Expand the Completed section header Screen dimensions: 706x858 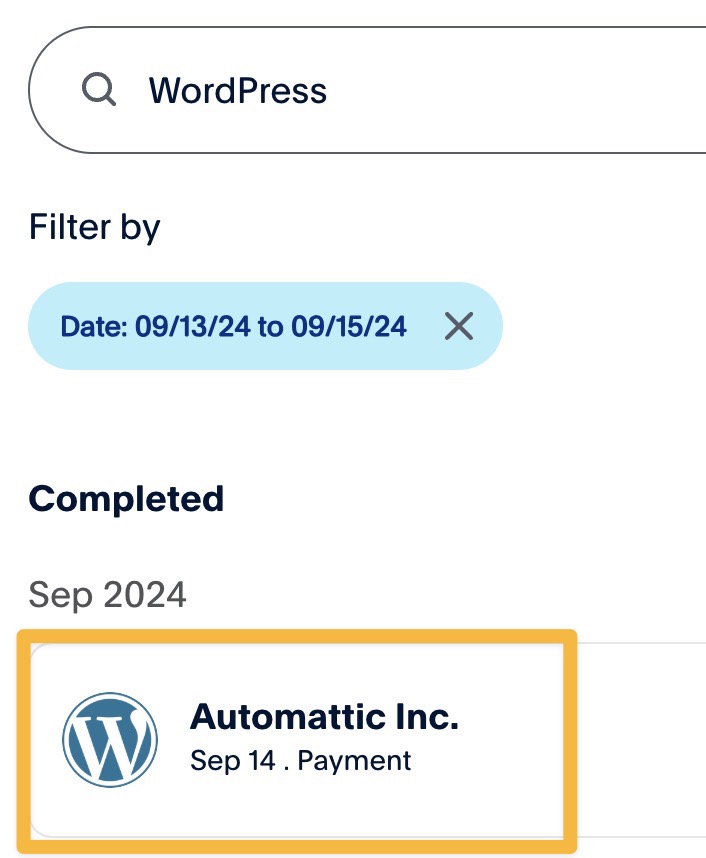tap(127, 497)
